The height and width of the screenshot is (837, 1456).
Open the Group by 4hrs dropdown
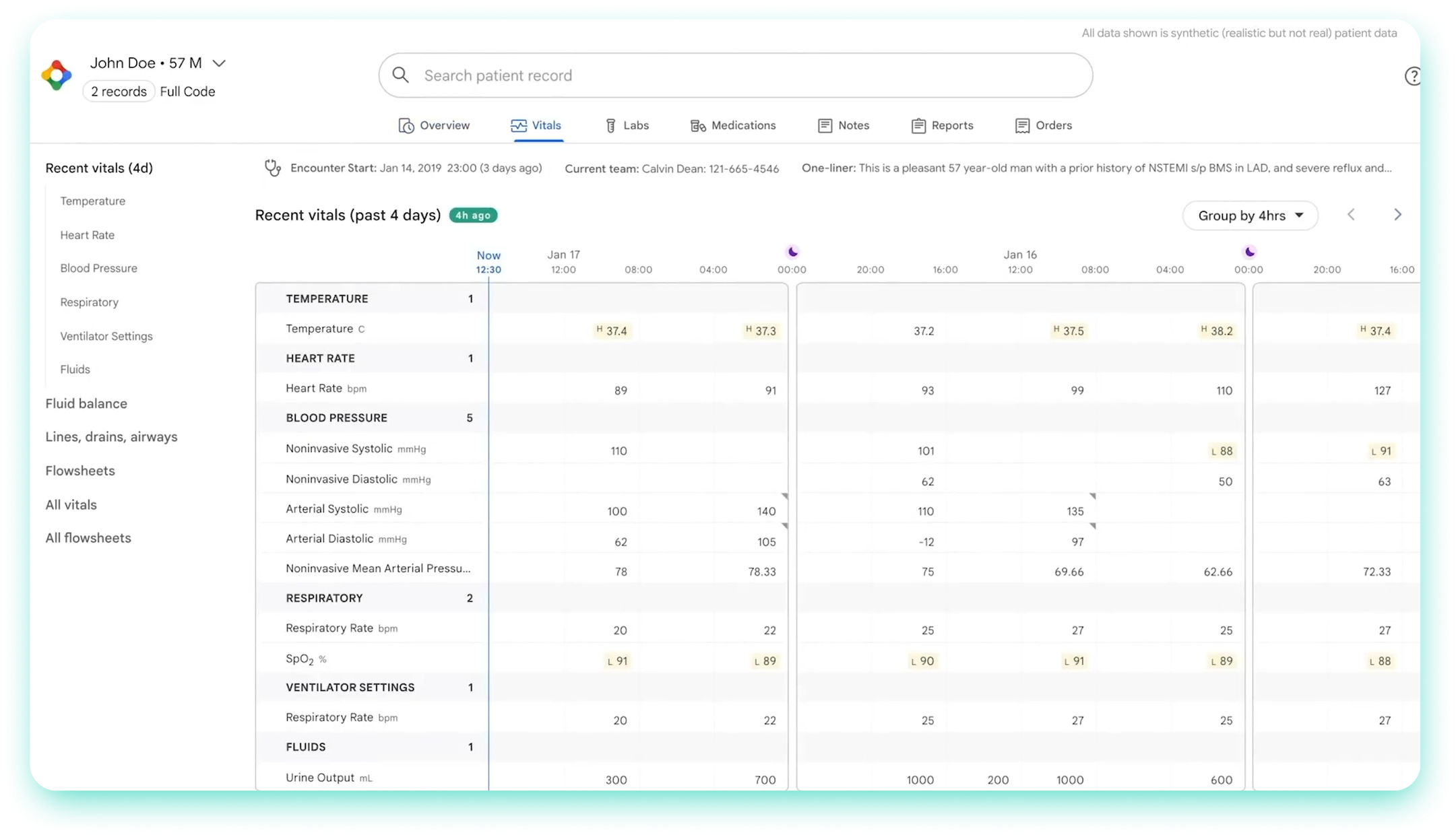[1250, 215]
